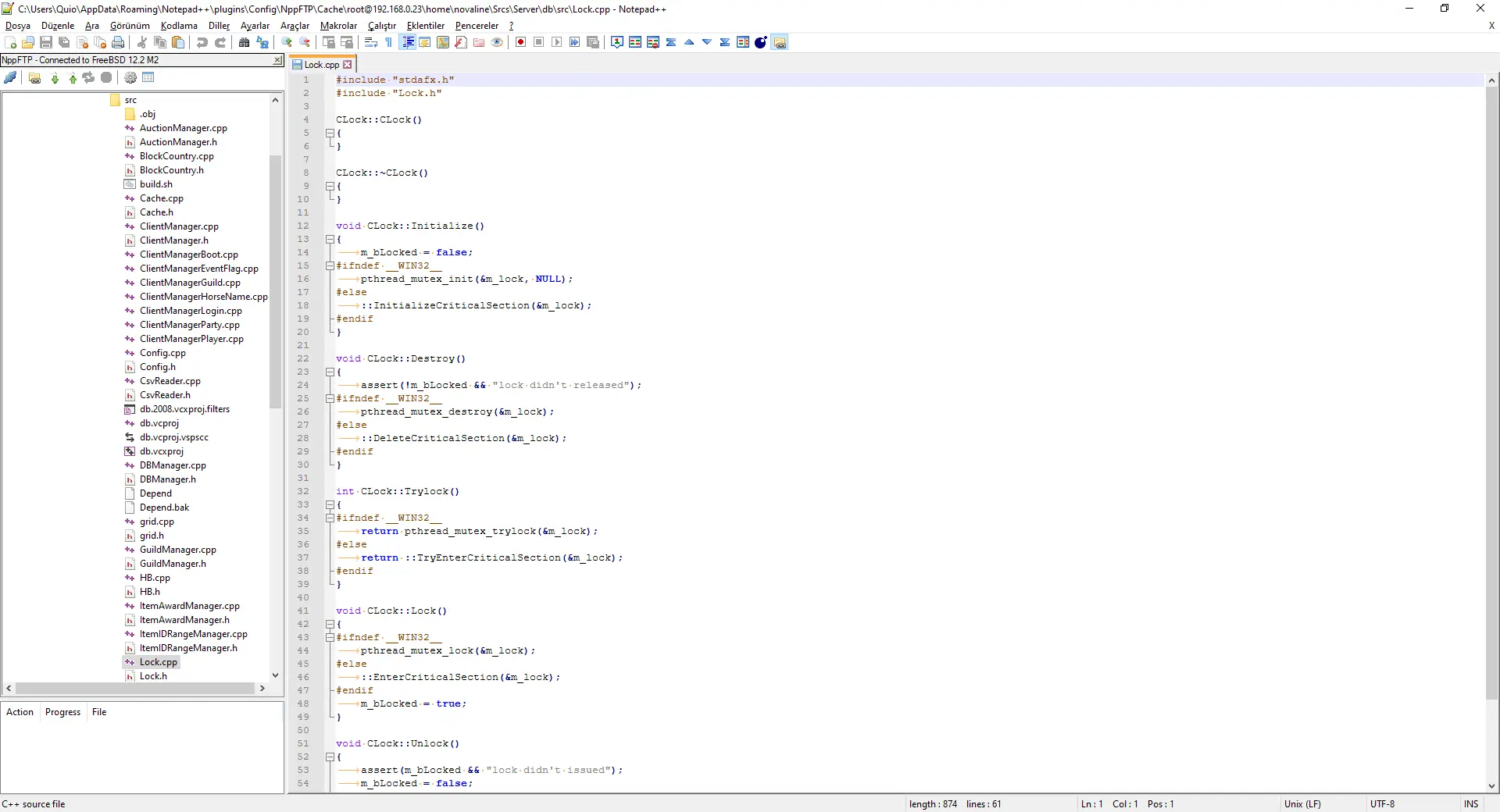1500x812 pixels.
Task: Click the Print toolbar icon
Action: click(118, 42)
